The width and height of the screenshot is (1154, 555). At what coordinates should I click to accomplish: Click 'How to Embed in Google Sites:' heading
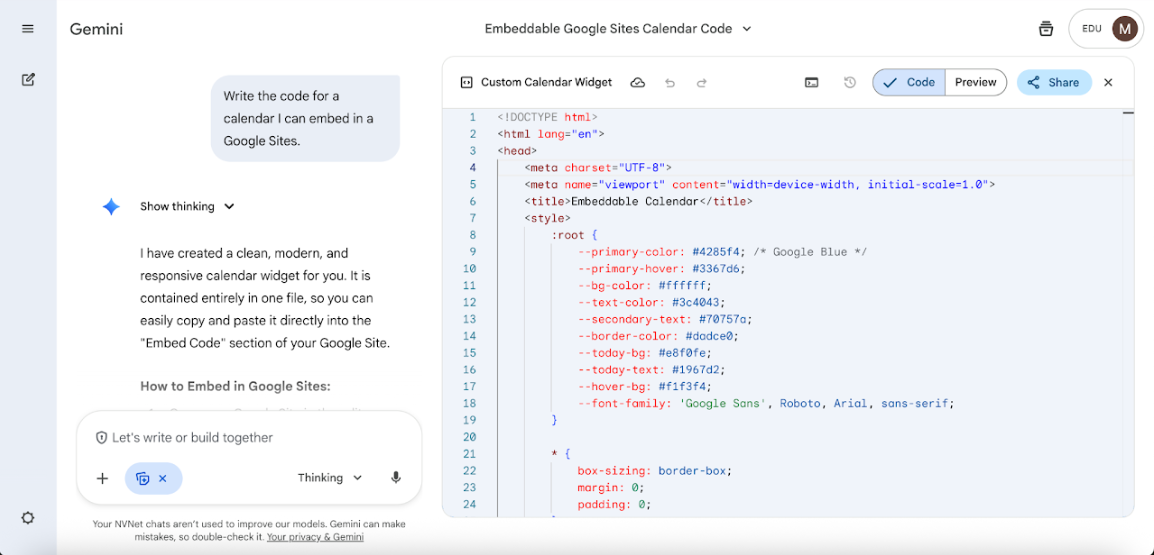[236, 386]
